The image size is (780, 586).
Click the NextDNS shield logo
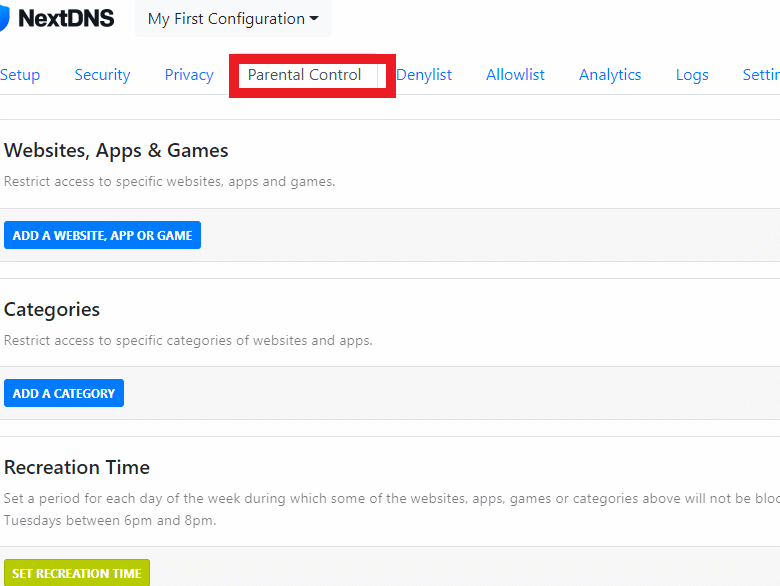coord(4,18)
